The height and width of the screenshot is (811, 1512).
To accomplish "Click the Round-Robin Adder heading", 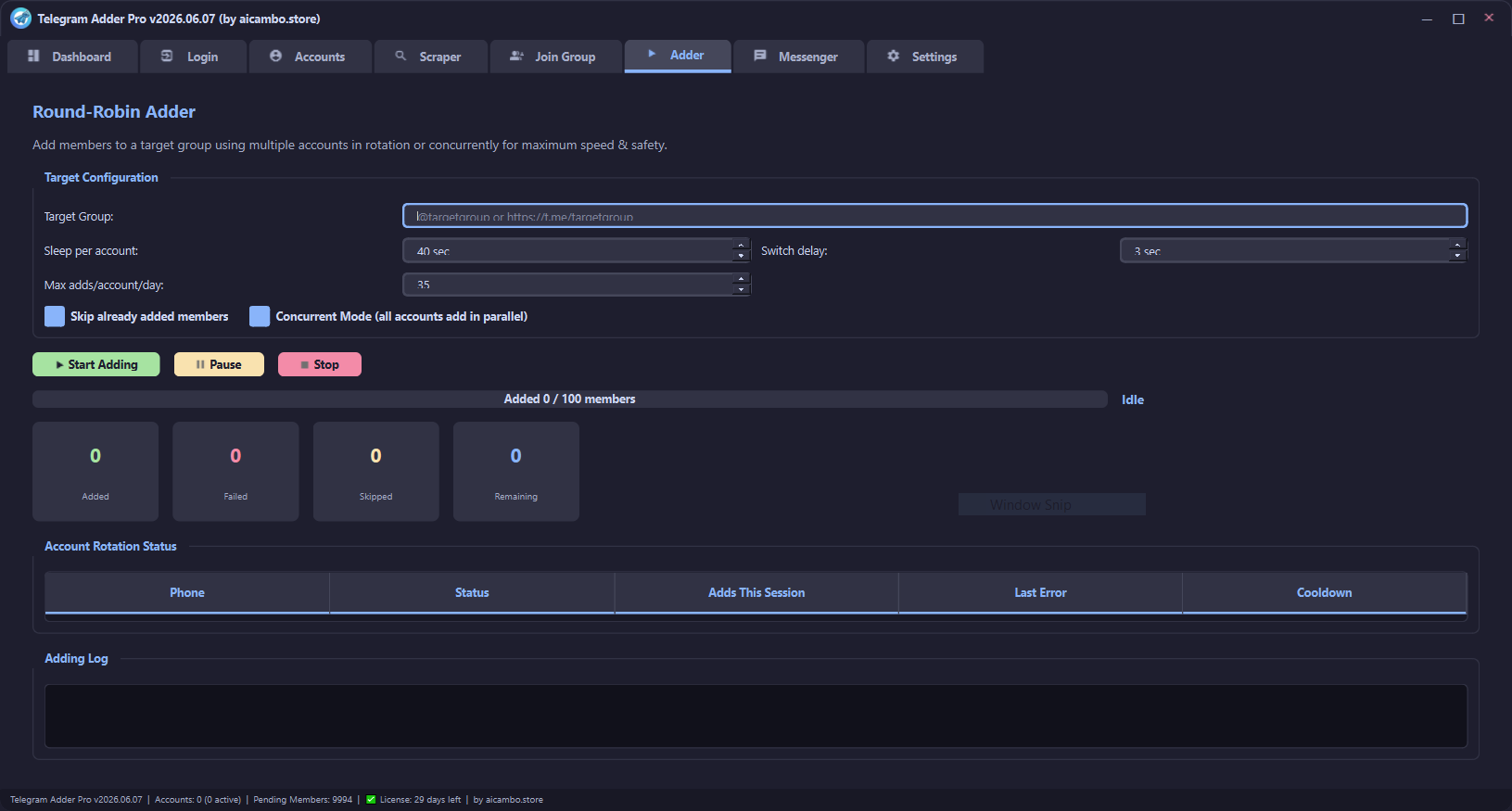I will click(x=114, y=111).
